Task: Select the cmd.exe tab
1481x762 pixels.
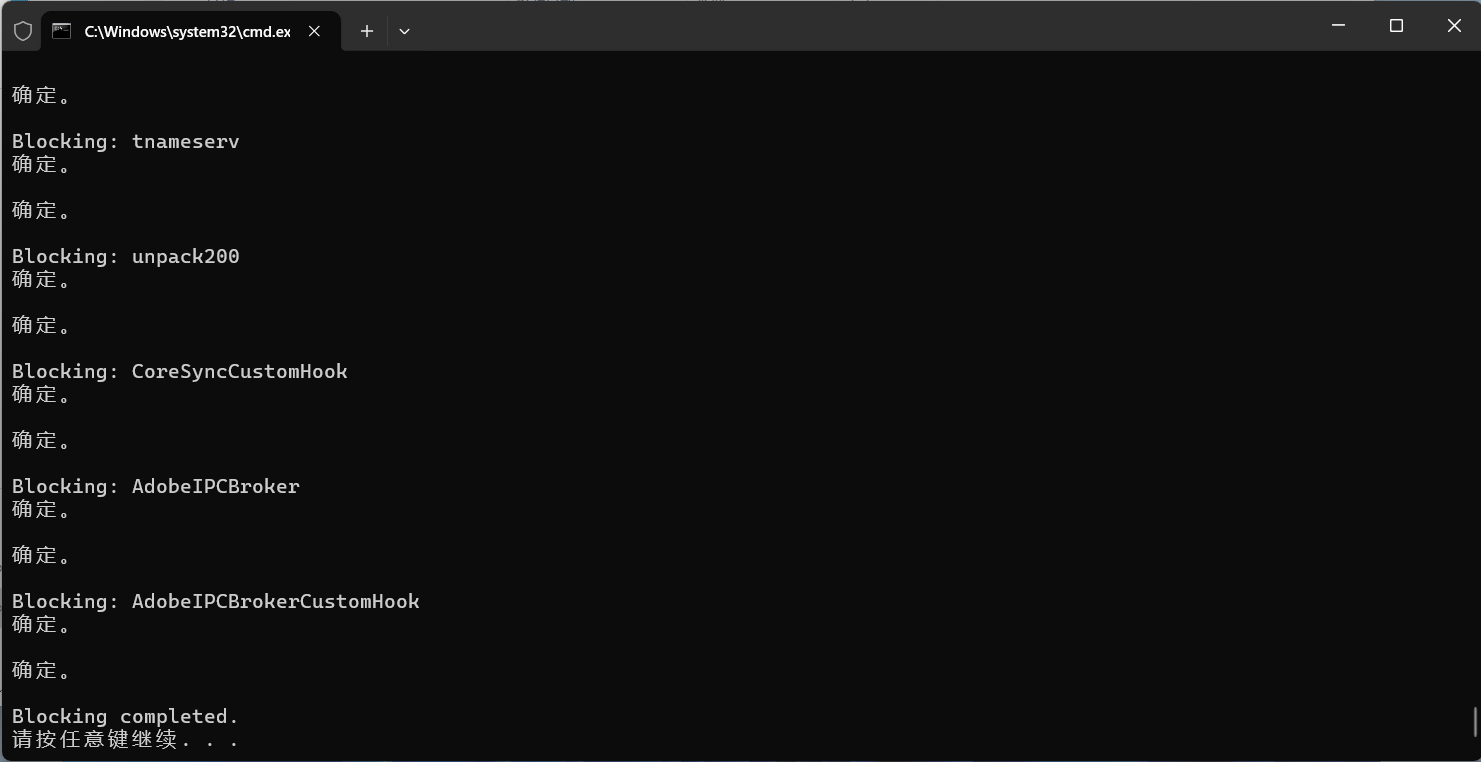Action: 191,31
